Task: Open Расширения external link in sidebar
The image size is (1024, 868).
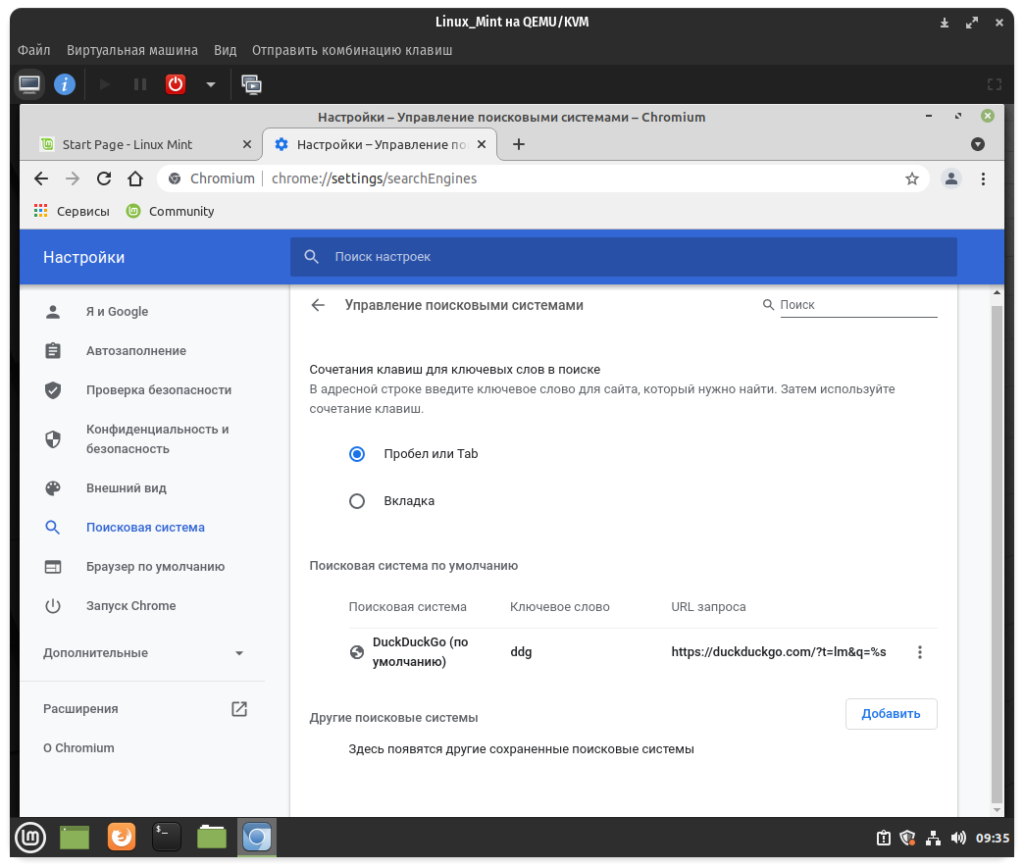Action: (x=239, y=709)
